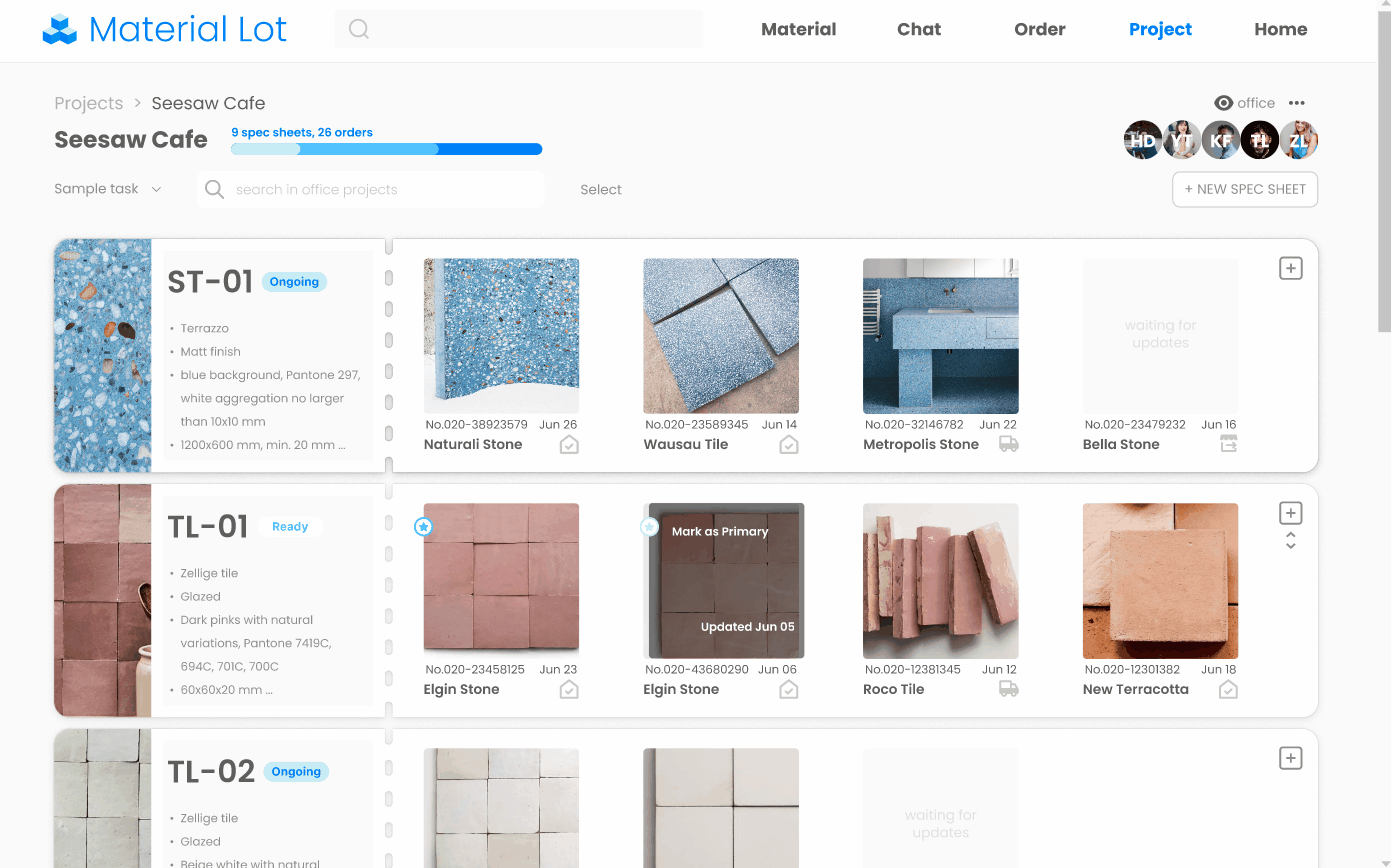Toggle primary star on Elgin Stone No.020-23458125

(x=424, y=526)
